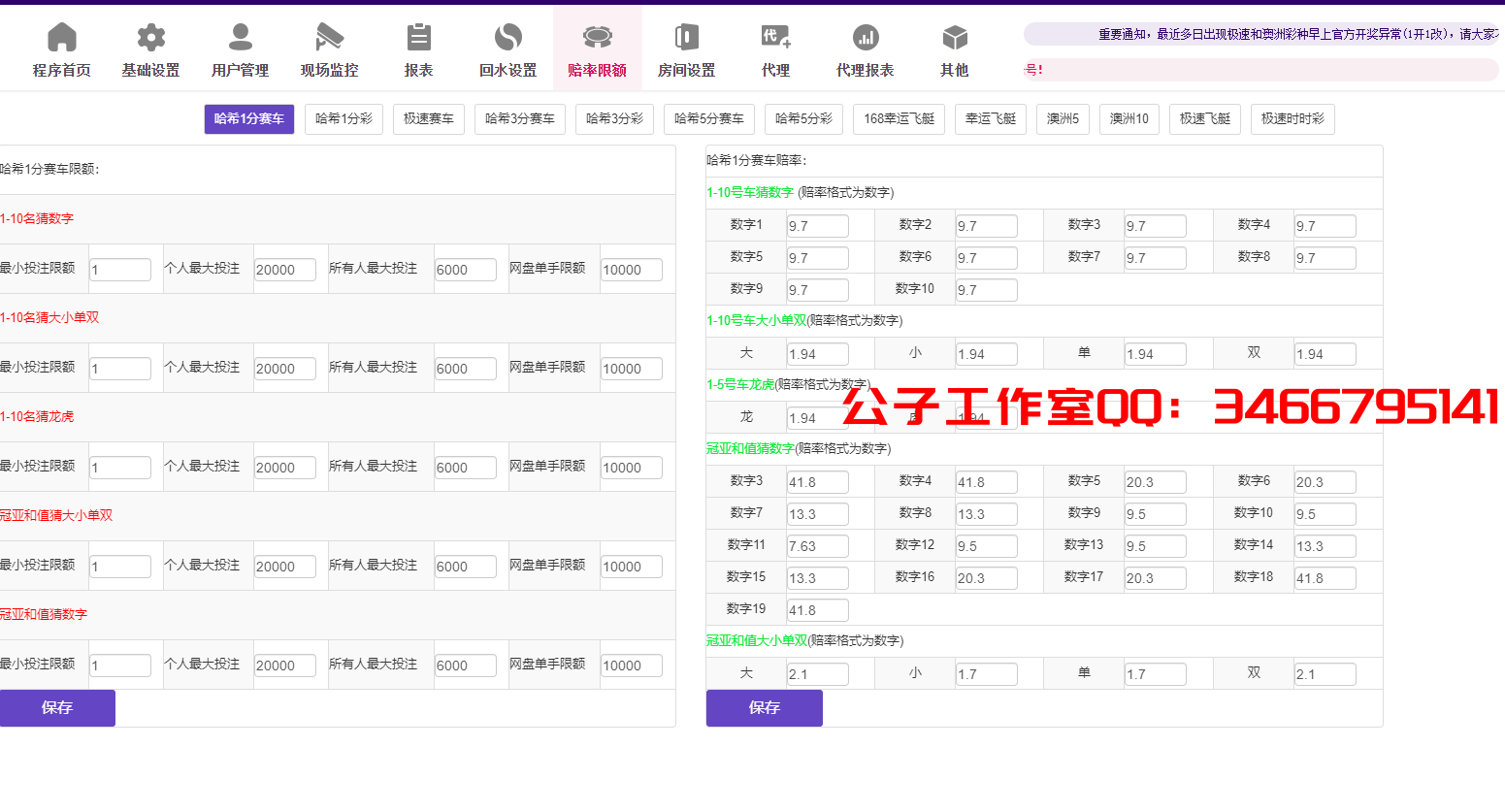Open 程序首页 home icon
1505x812 pixels.
click(x=62, y=38)
